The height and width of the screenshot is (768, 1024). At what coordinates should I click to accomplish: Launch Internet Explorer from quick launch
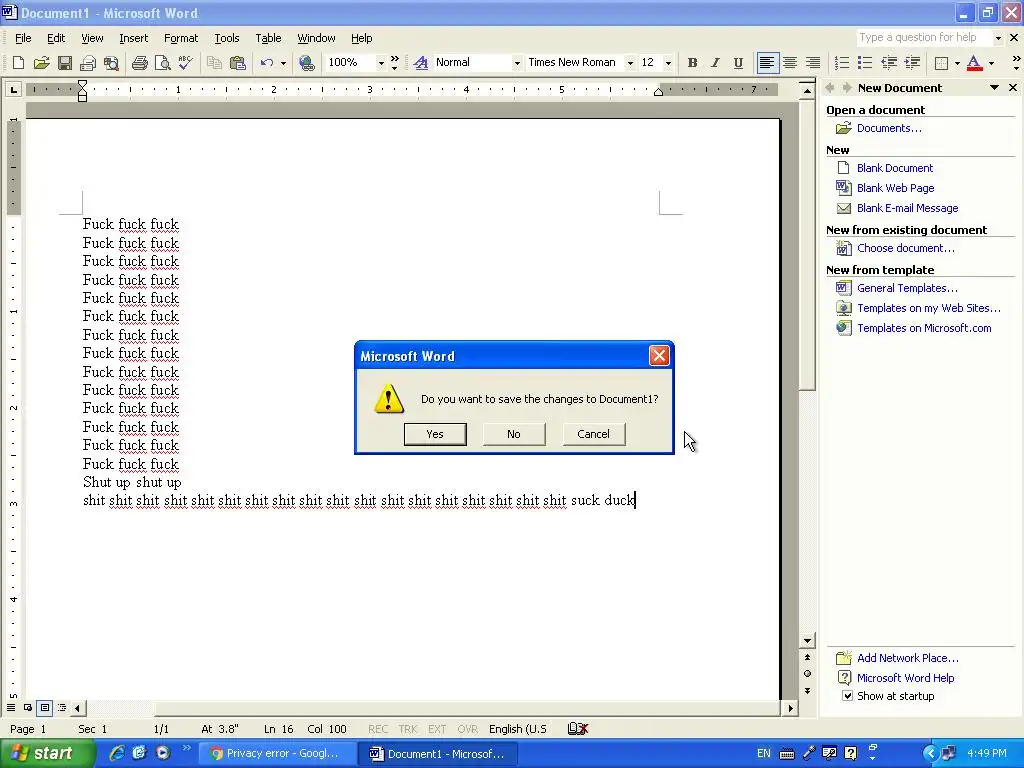pyautogui.click(x=116, y=753)
